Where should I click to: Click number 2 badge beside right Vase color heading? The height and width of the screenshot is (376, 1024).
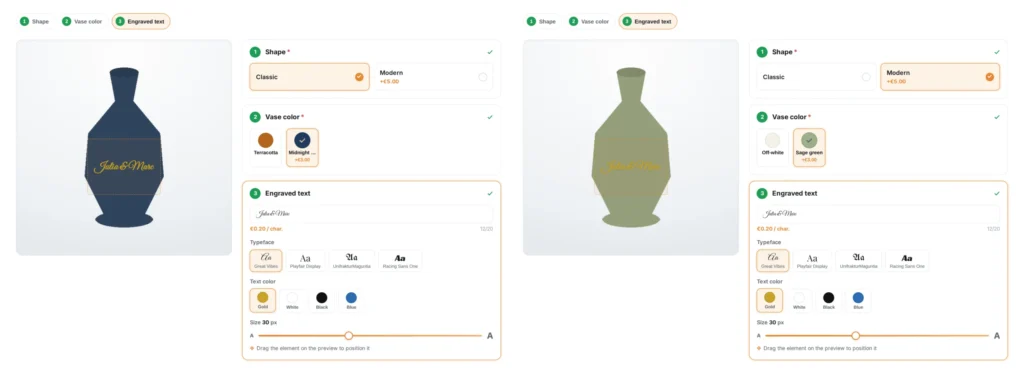[762, 117]
